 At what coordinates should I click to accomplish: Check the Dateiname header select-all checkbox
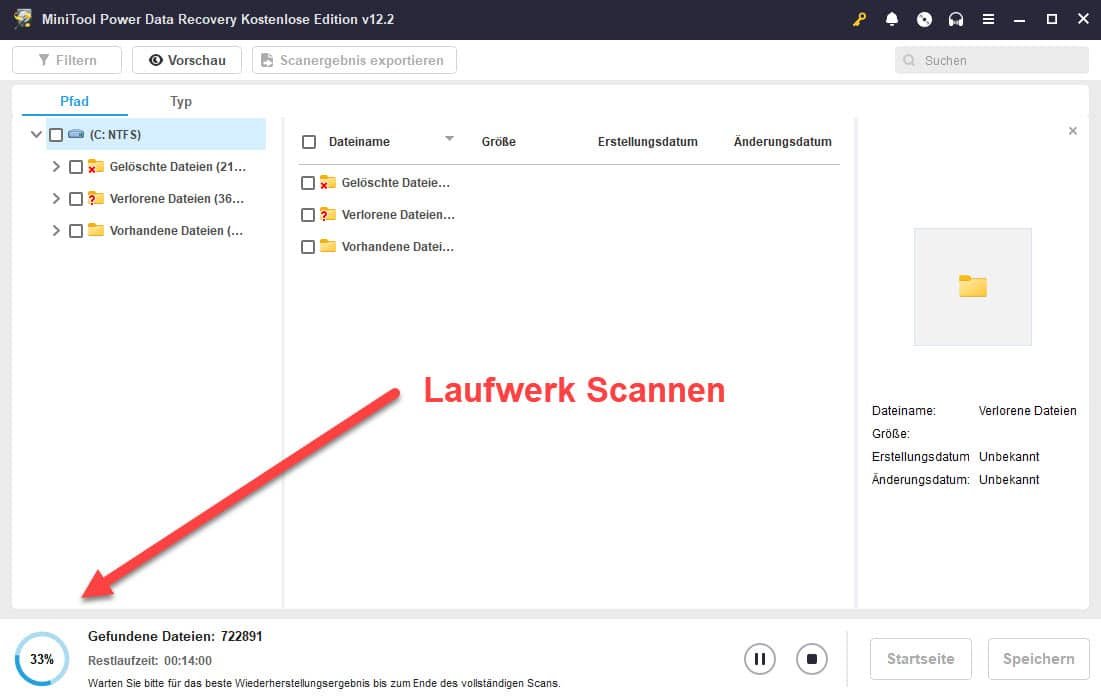click(308, 141)
